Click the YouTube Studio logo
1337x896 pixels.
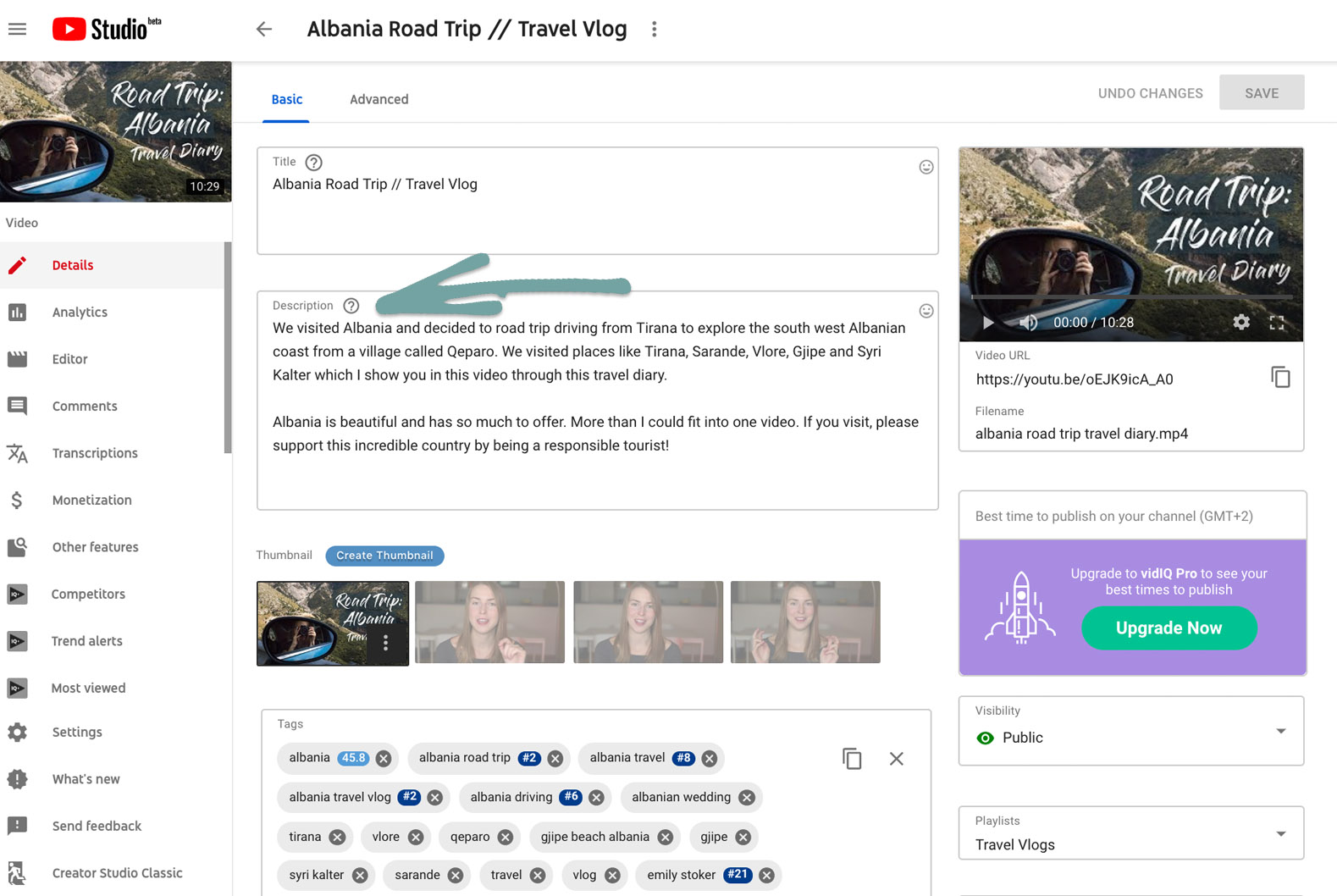[x=107, y=29]
